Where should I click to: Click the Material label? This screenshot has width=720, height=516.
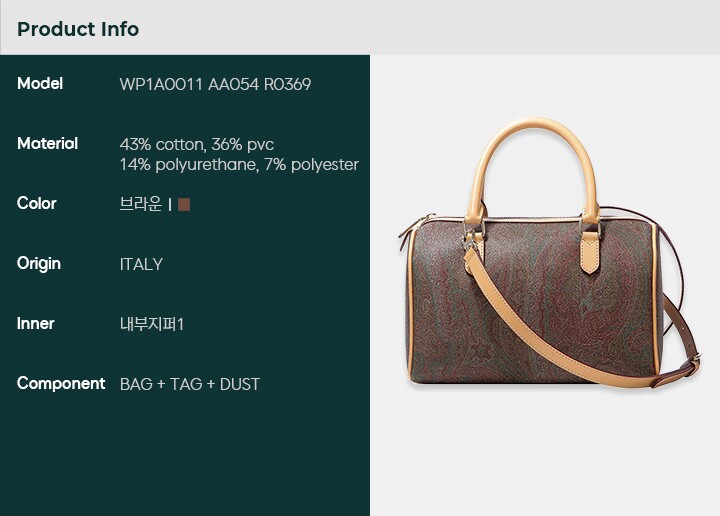click(47, 143)
